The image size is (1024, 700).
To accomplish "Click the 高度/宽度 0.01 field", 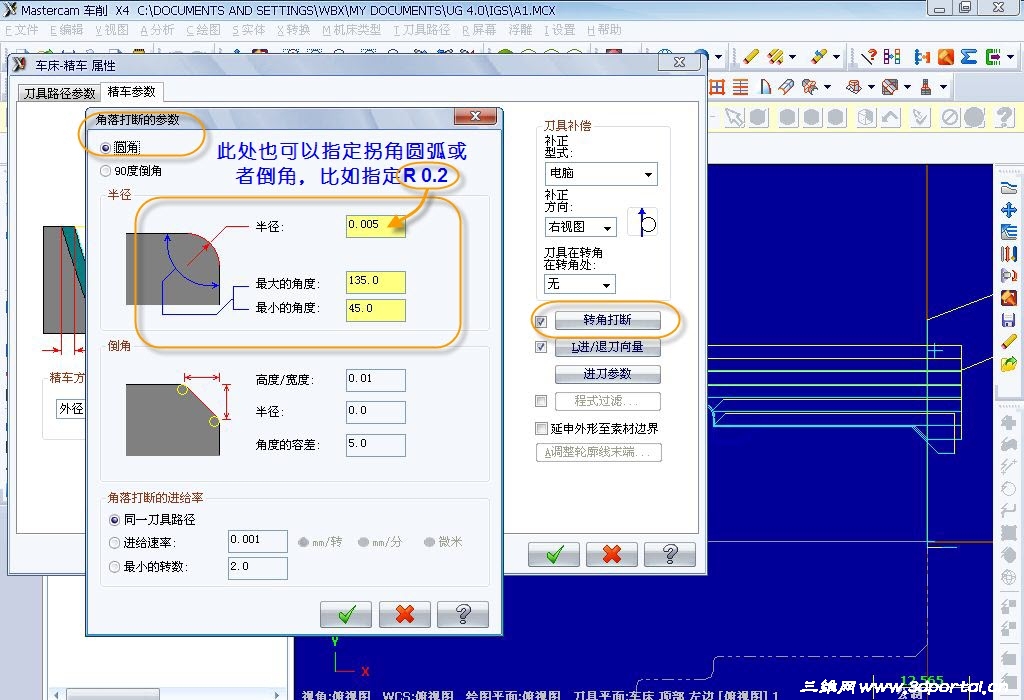I will [376, 380].
